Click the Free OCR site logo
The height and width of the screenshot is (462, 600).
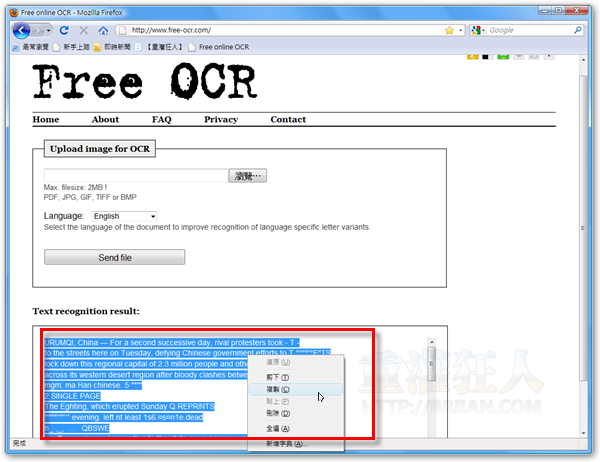coord(145,81)
